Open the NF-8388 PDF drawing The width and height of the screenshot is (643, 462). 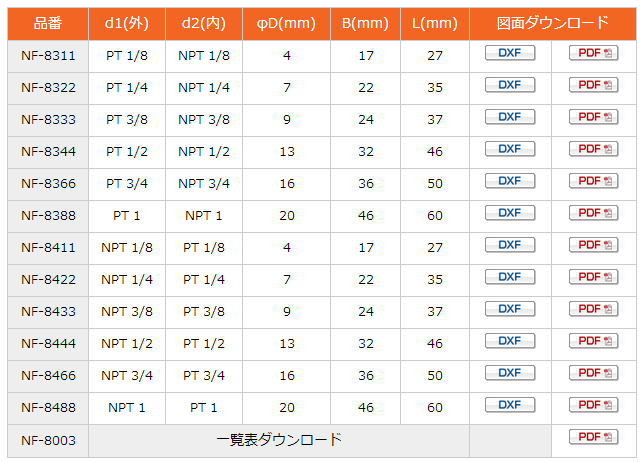pos(593,213)
